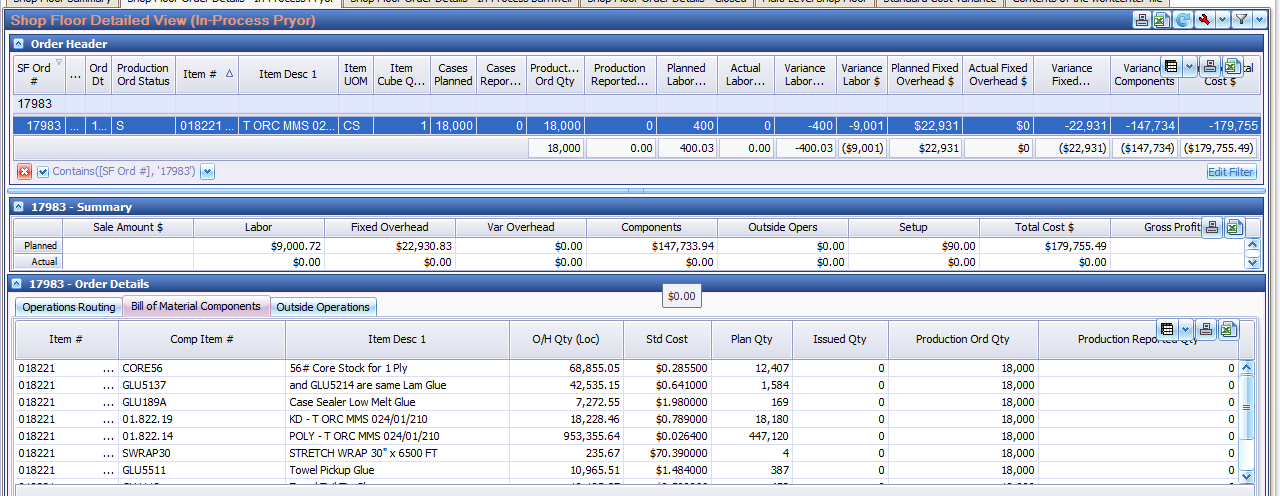The height and width of the screenshot is (496, 1280).
Task: Click the O/H Qty (Loc) column header
Action: [566, 339]
